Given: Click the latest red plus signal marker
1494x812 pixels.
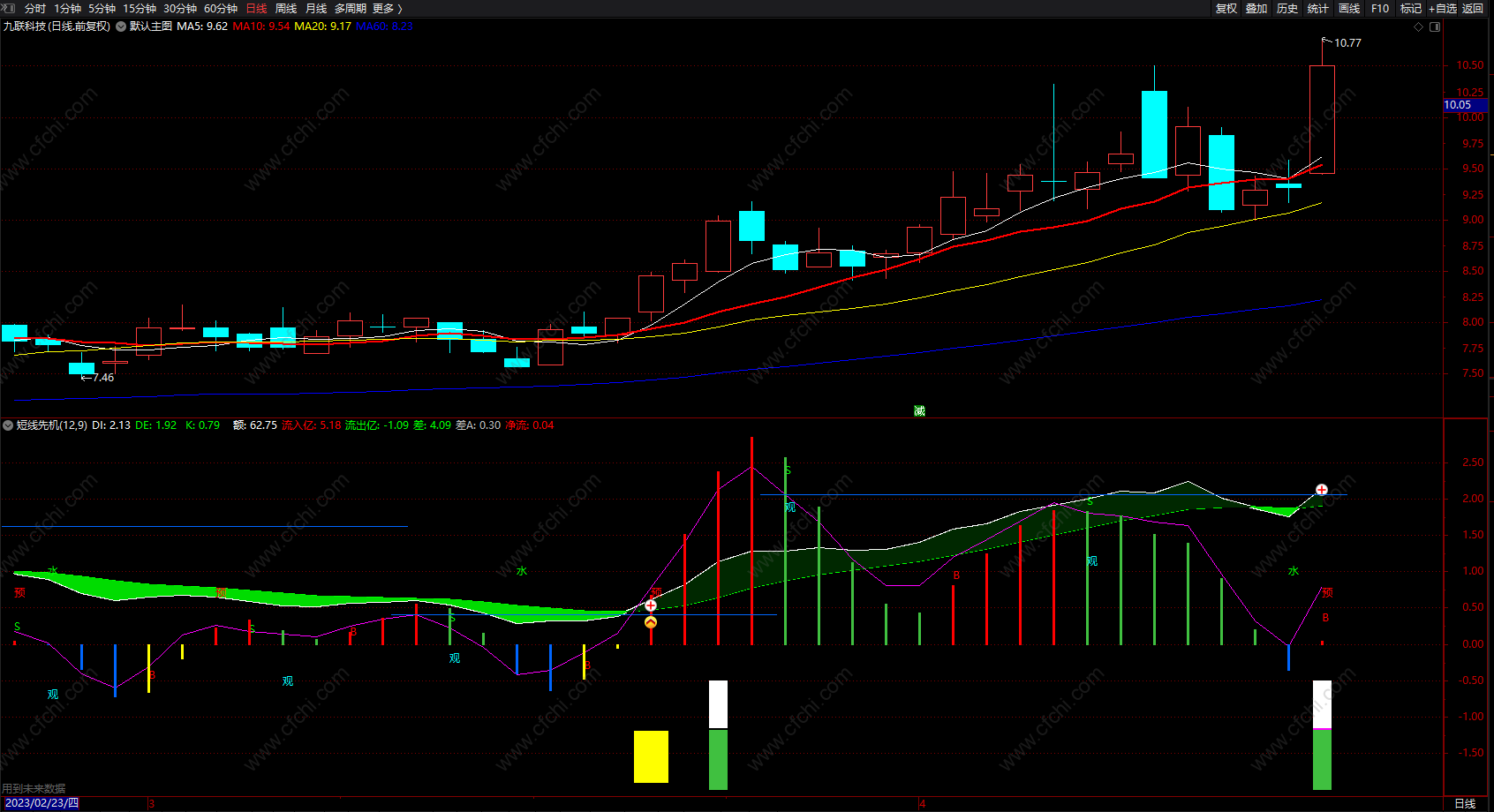Looking at the screenshot, I should [1322, 490].
